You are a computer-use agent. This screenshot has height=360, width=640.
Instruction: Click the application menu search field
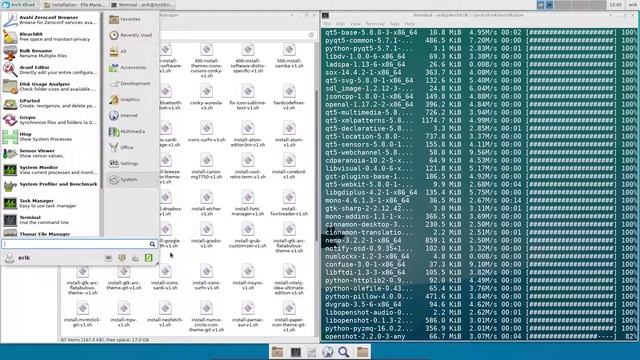(x=80, y=244)
